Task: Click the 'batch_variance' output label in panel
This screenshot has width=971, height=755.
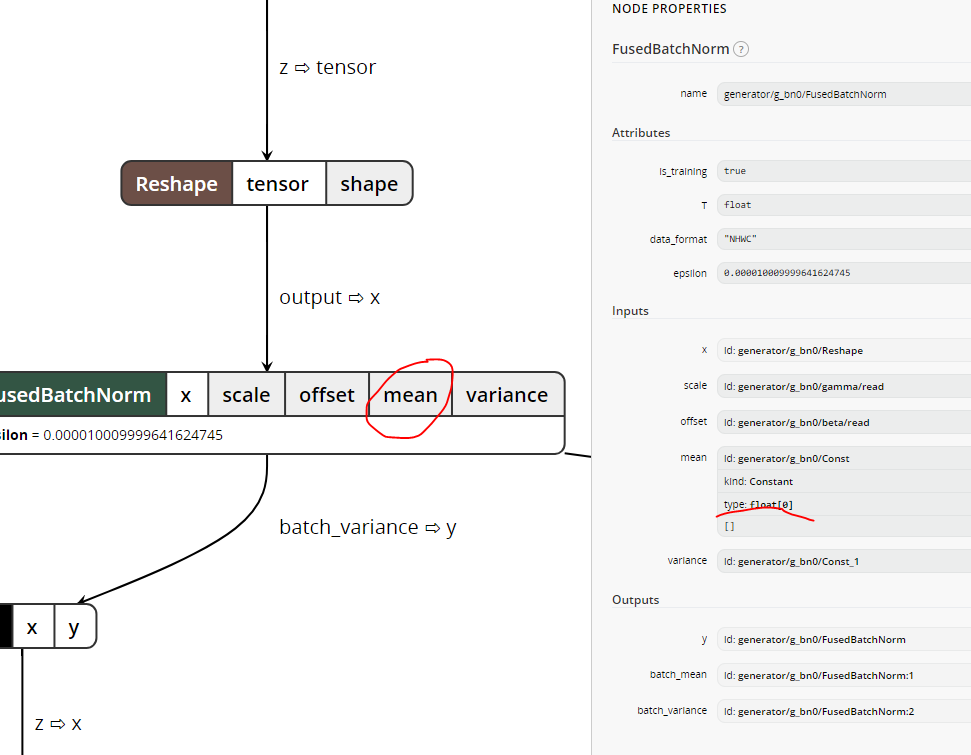Action: [x=672, y=710]
